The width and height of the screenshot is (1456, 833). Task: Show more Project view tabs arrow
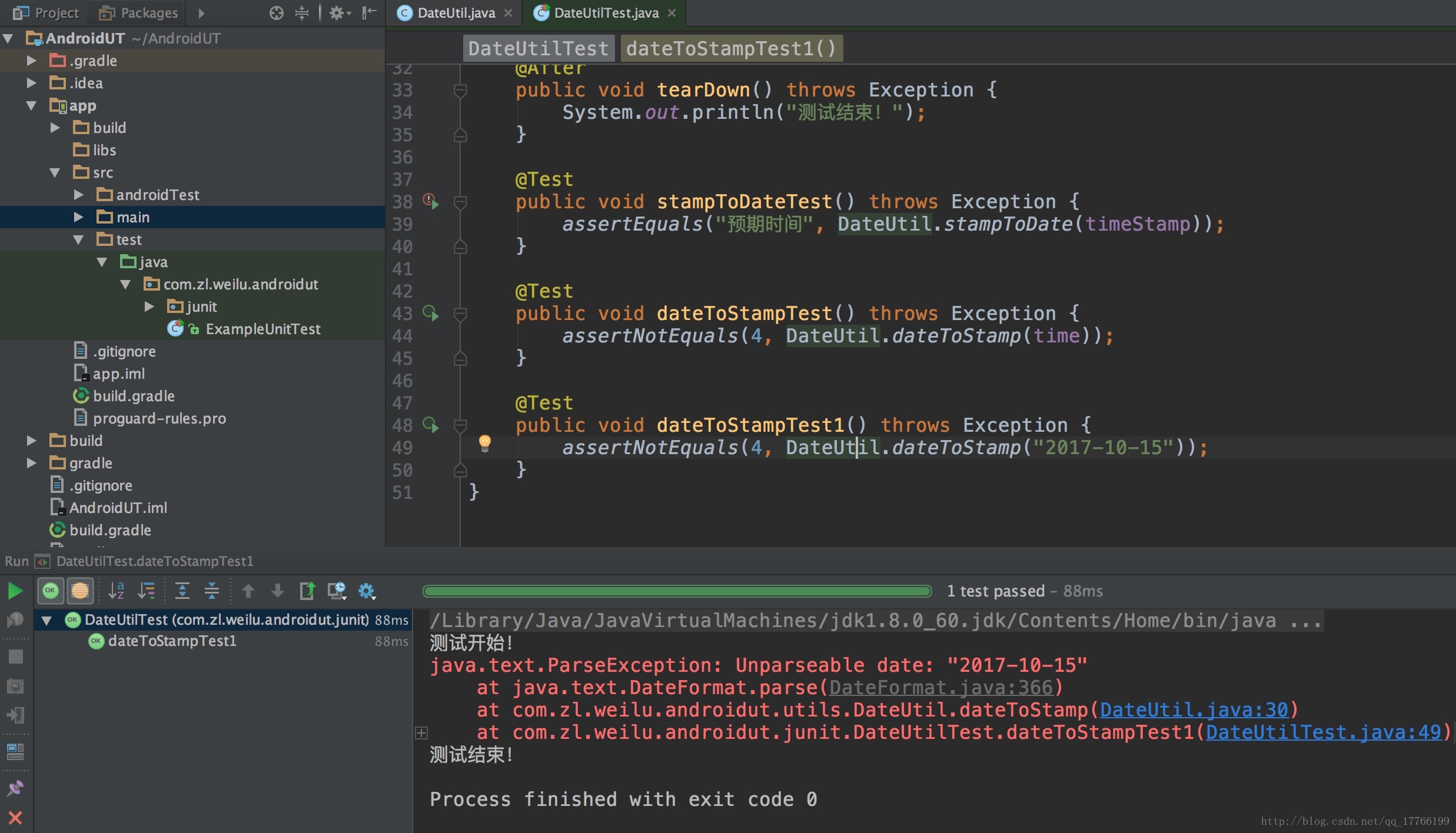(202, 13)
